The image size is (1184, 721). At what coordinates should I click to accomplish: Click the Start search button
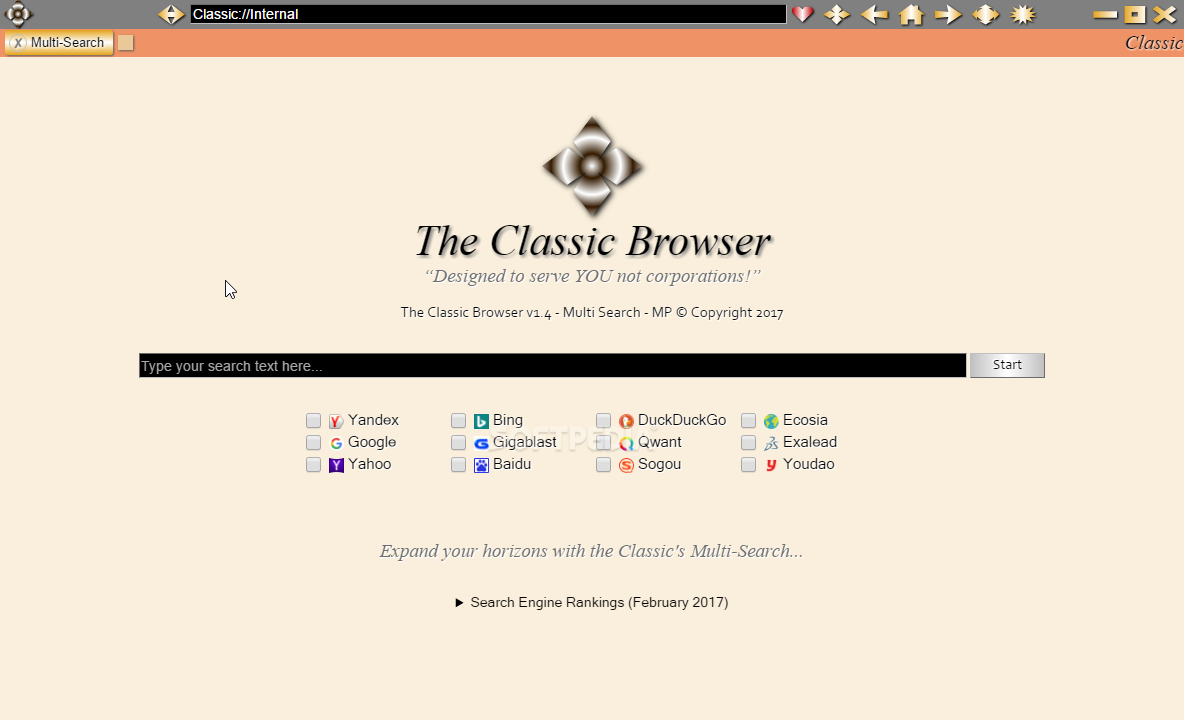pyautogui.click(x=1007, y=365)
